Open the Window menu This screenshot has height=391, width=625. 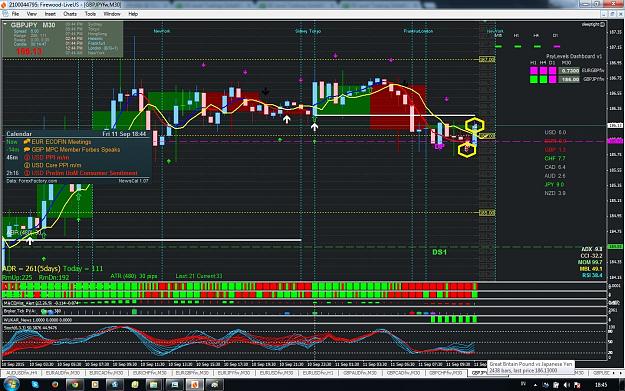112,14
